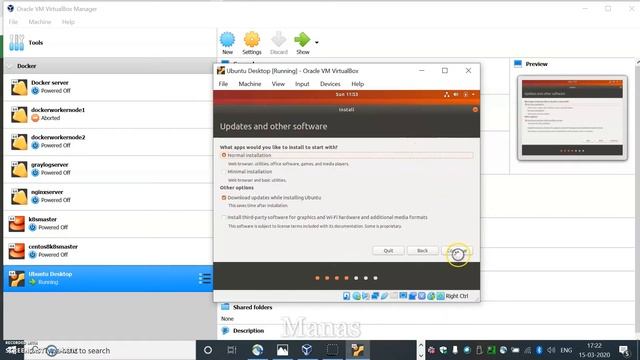Open Task View on the taskbar
Viewport: 640px width, 360px height.
[x=232, y=350]
